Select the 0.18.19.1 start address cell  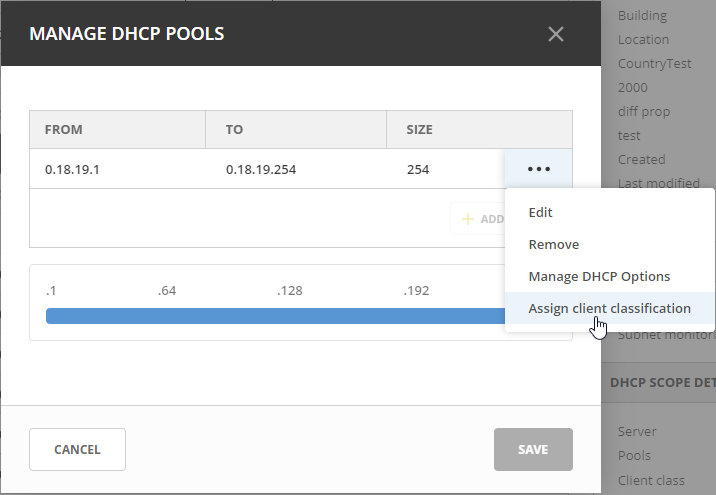(72, 170)
